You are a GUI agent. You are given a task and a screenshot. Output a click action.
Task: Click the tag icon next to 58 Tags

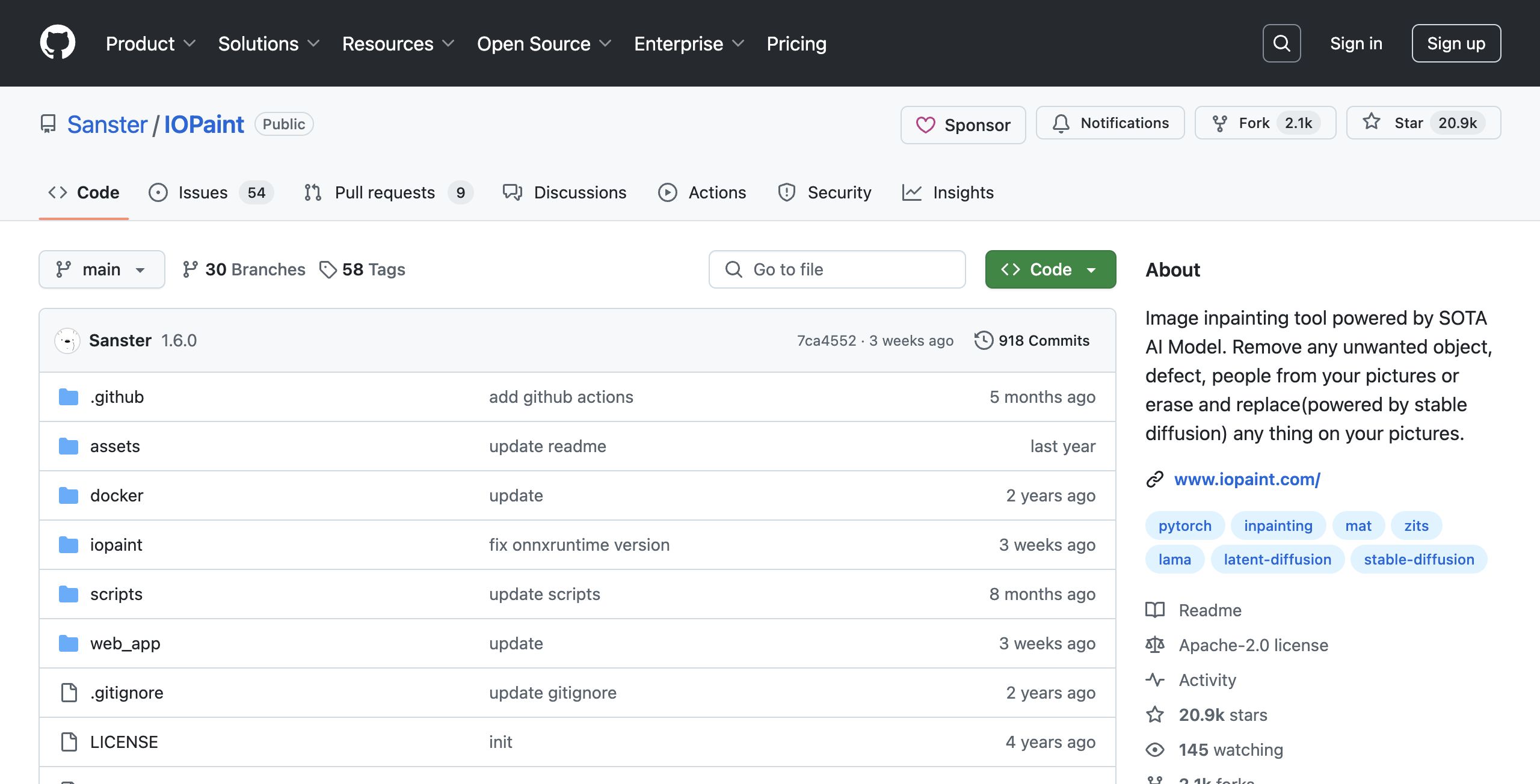click(328, 269)
